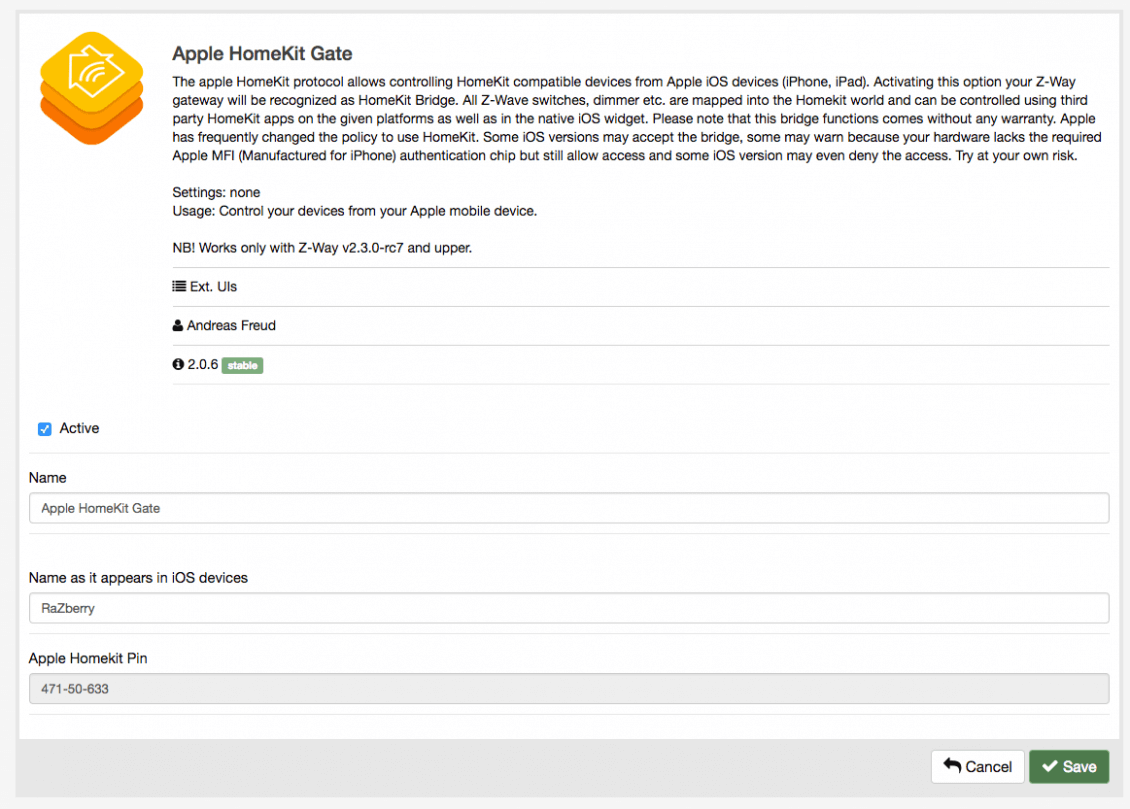Toggle the Active checkbox

[44, 429]
